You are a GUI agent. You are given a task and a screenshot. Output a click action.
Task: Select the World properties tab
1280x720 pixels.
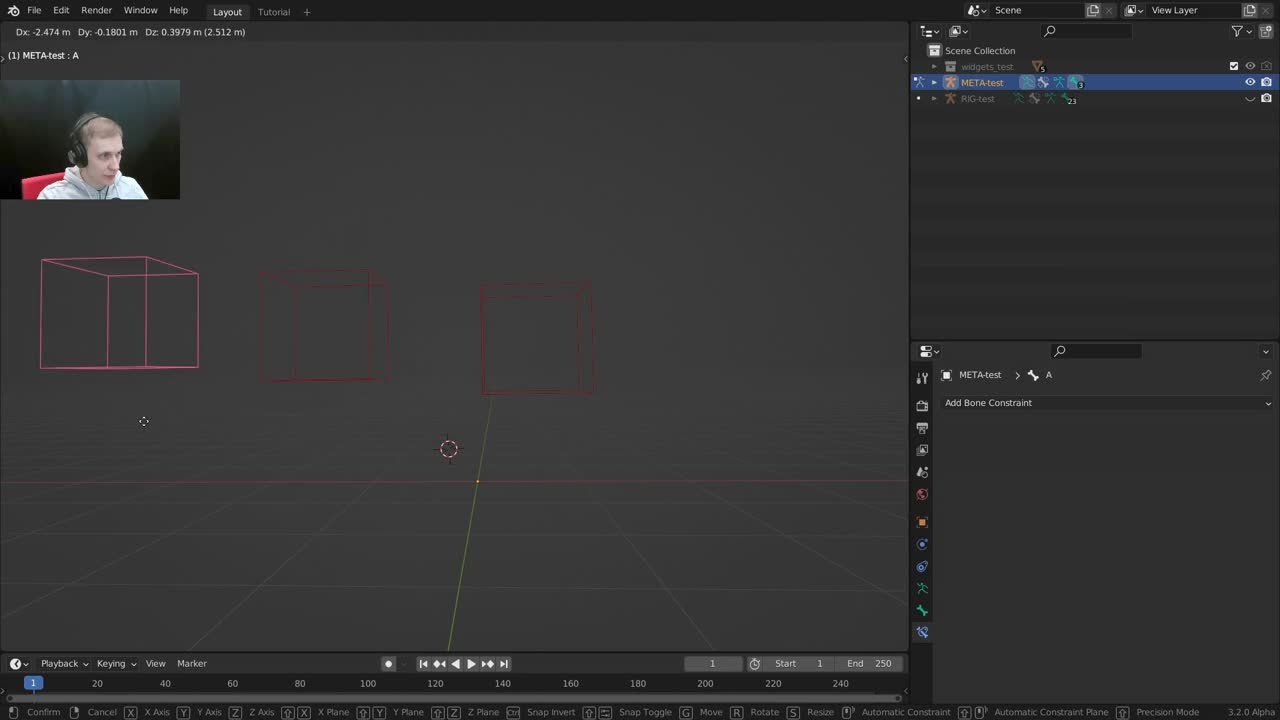(922, 494)
